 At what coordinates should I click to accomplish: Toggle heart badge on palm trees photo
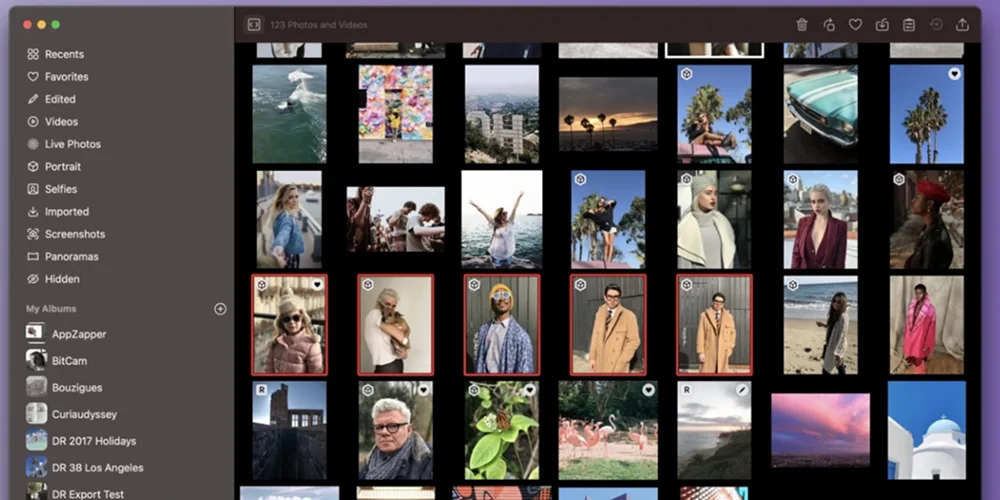(954, 74)
